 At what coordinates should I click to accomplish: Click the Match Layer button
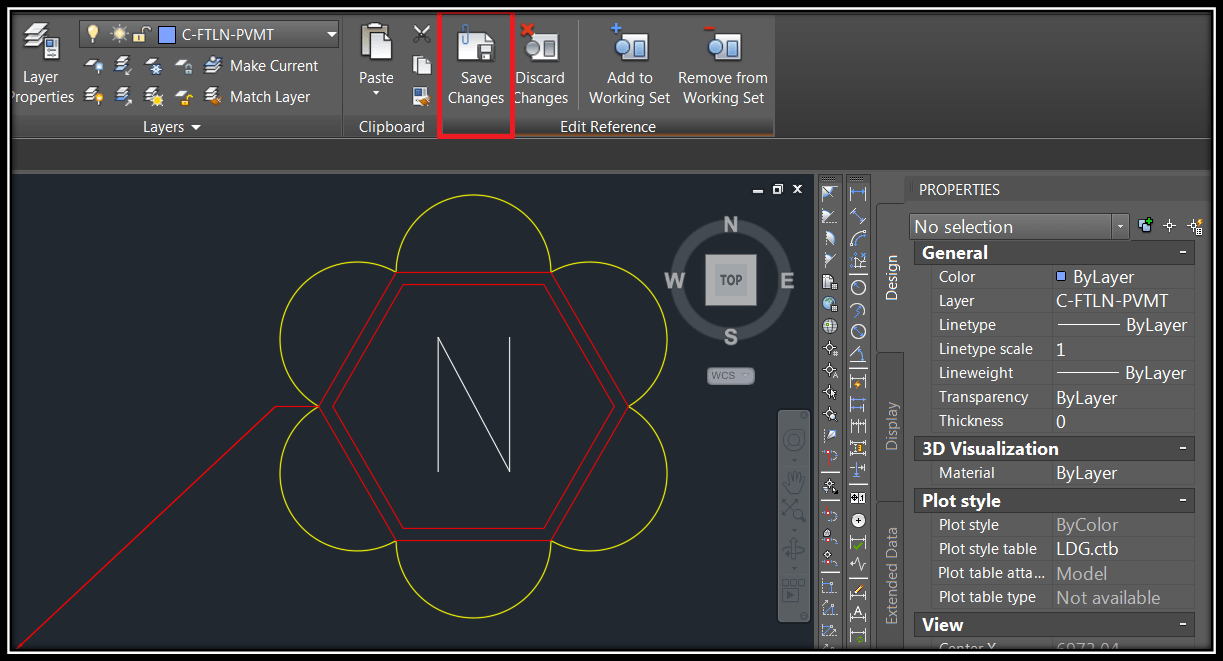click(257, 97)
